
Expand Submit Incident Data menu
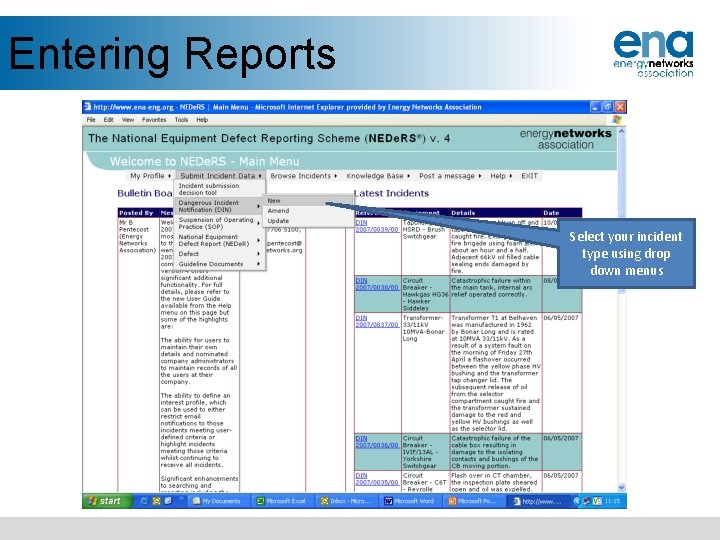(x=220, y=176)
